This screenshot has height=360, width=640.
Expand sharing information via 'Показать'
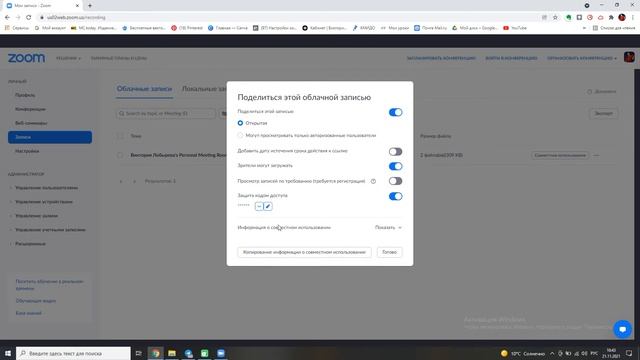coord(388,227)
